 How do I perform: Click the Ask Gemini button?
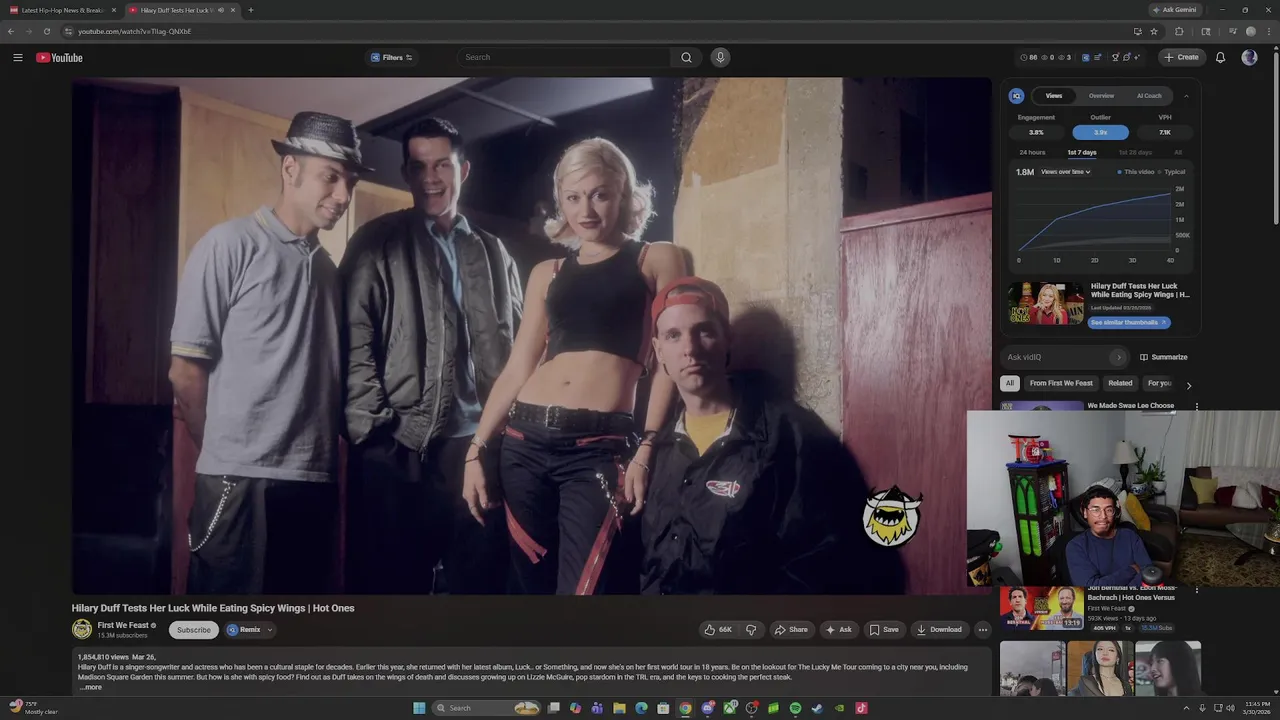pos(1174,10)
